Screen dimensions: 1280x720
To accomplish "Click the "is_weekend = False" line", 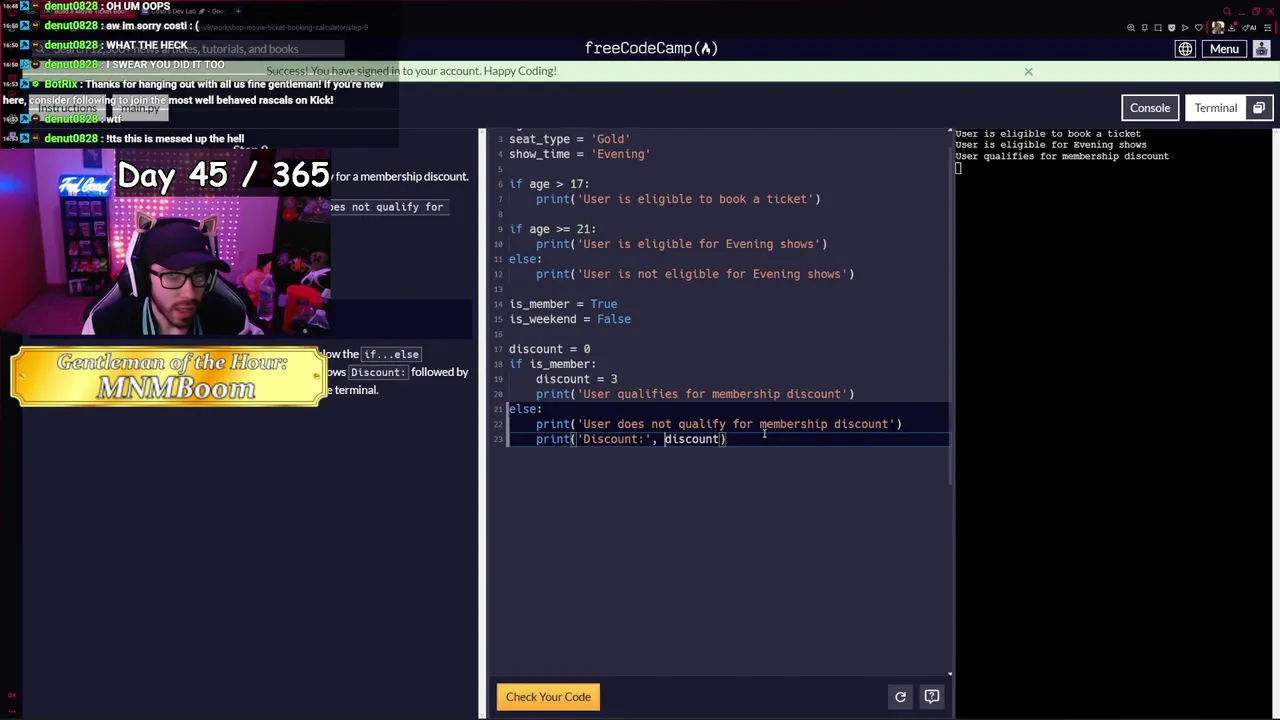I will pos(570,319).
